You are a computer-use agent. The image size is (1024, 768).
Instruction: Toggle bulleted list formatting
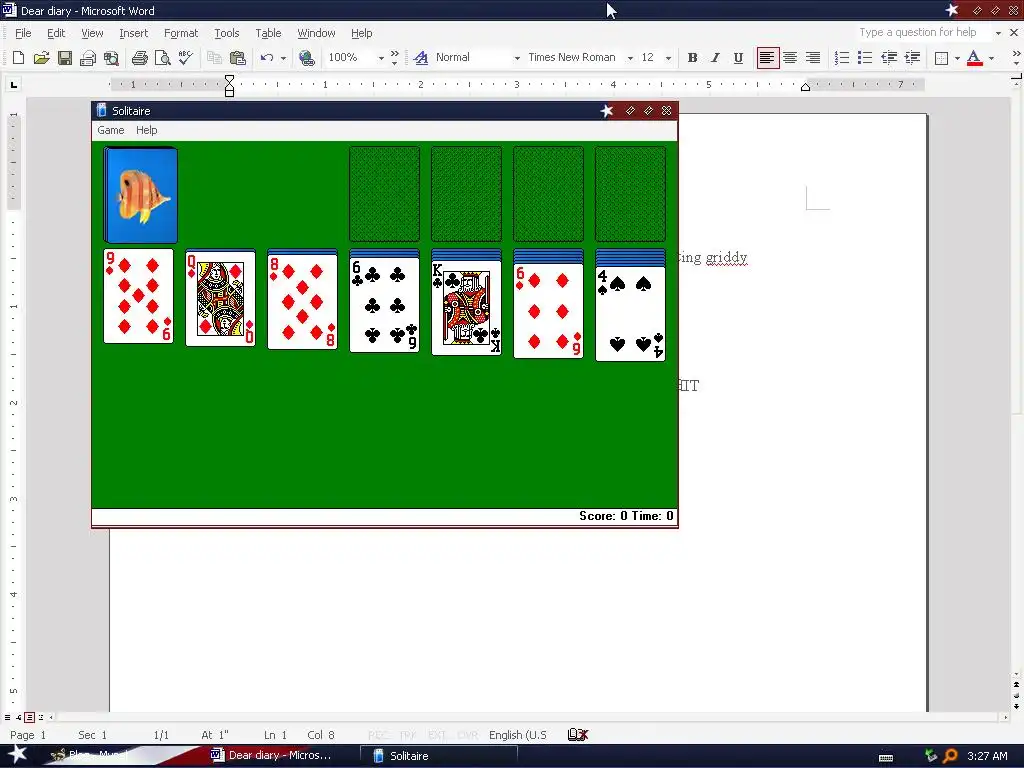tap(865, 58)
